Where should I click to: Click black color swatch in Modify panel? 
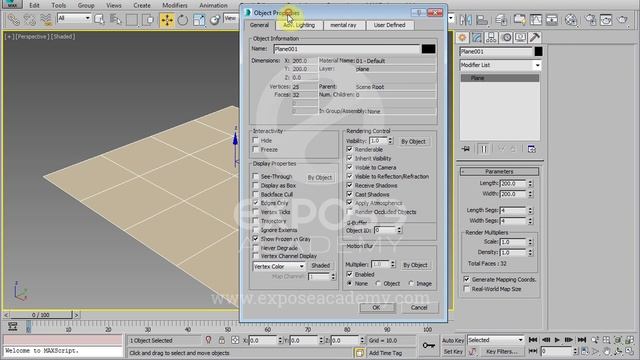(x=538, y=51)
